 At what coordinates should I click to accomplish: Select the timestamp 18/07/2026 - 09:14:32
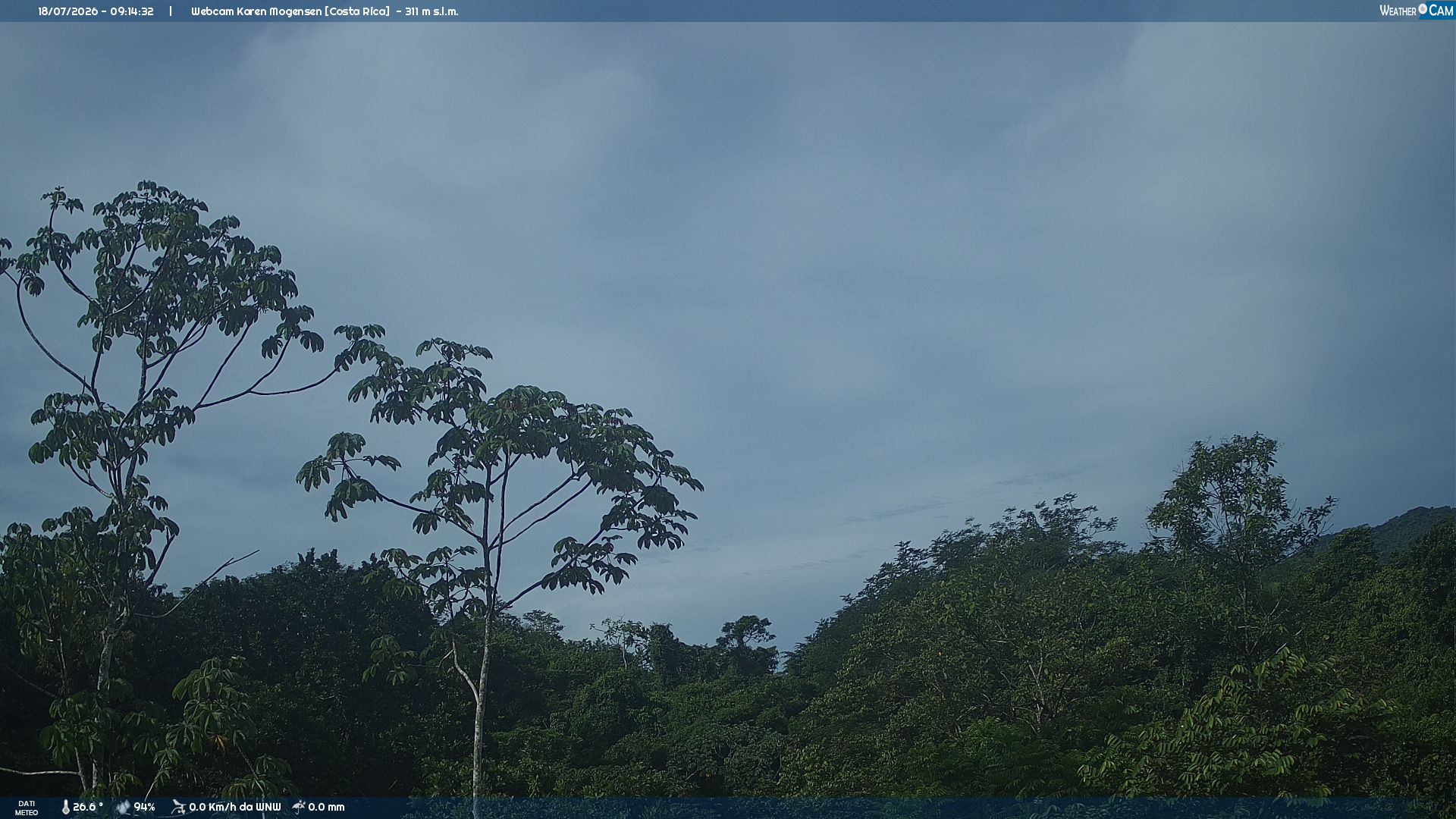(96, 11)
